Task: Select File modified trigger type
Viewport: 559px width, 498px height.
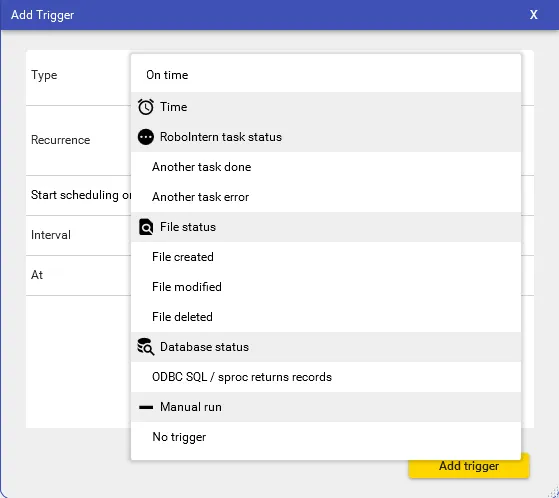Action: [326, 287]
